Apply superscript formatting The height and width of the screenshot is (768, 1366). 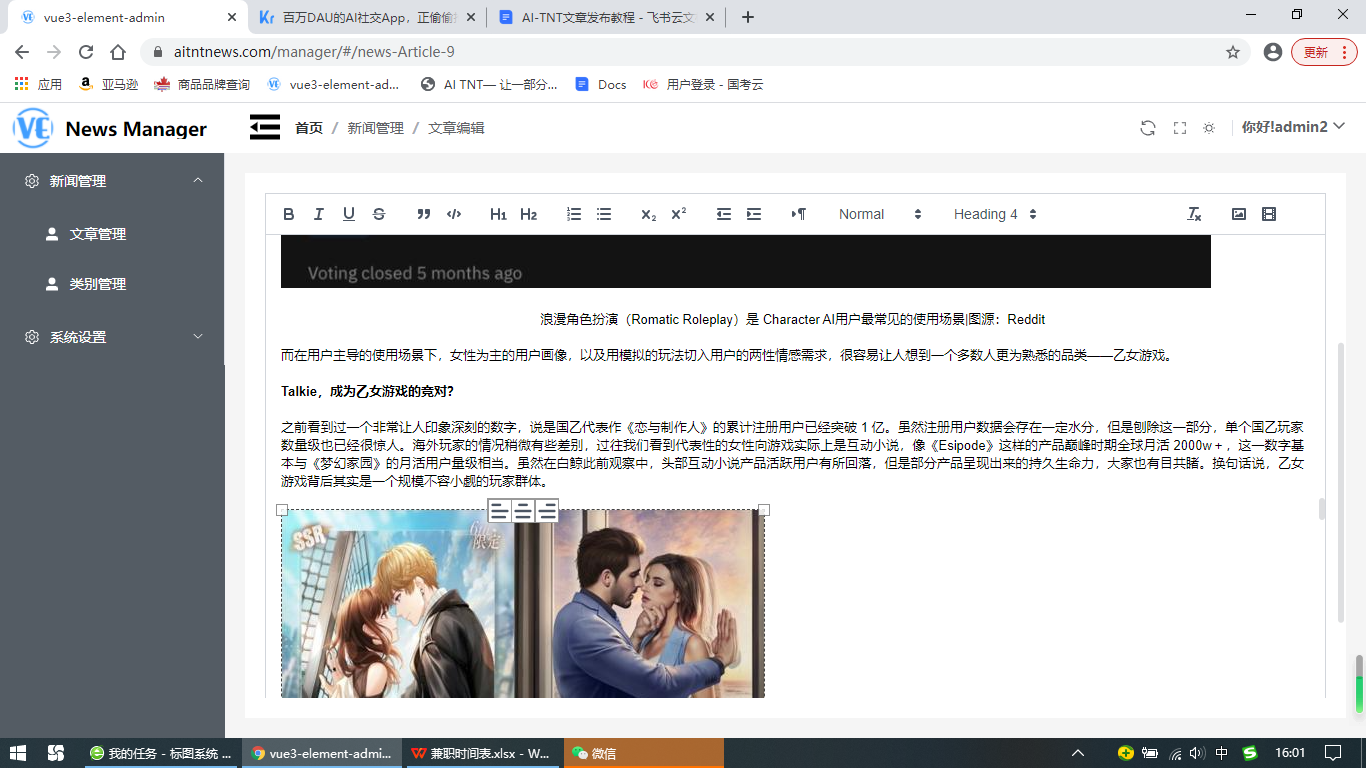tap(679, 214)
